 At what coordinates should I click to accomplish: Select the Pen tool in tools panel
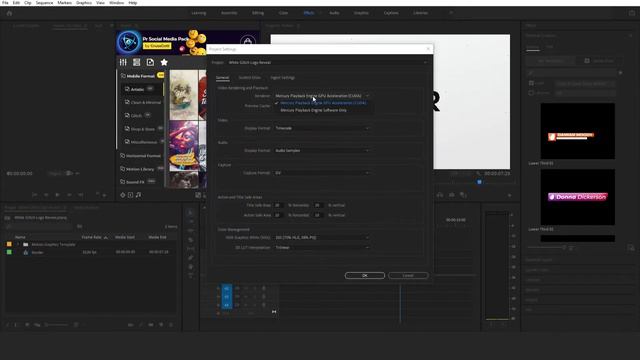[x=190, y=258]
